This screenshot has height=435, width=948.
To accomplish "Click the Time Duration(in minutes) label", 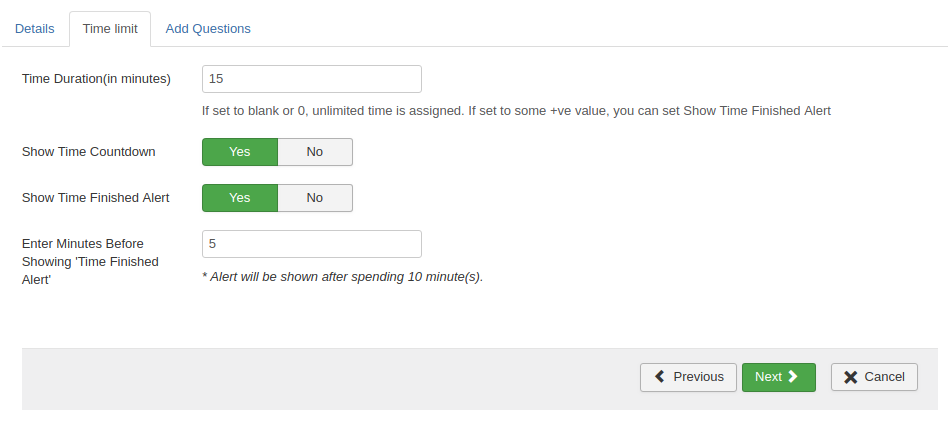I will tap(96, 79).
